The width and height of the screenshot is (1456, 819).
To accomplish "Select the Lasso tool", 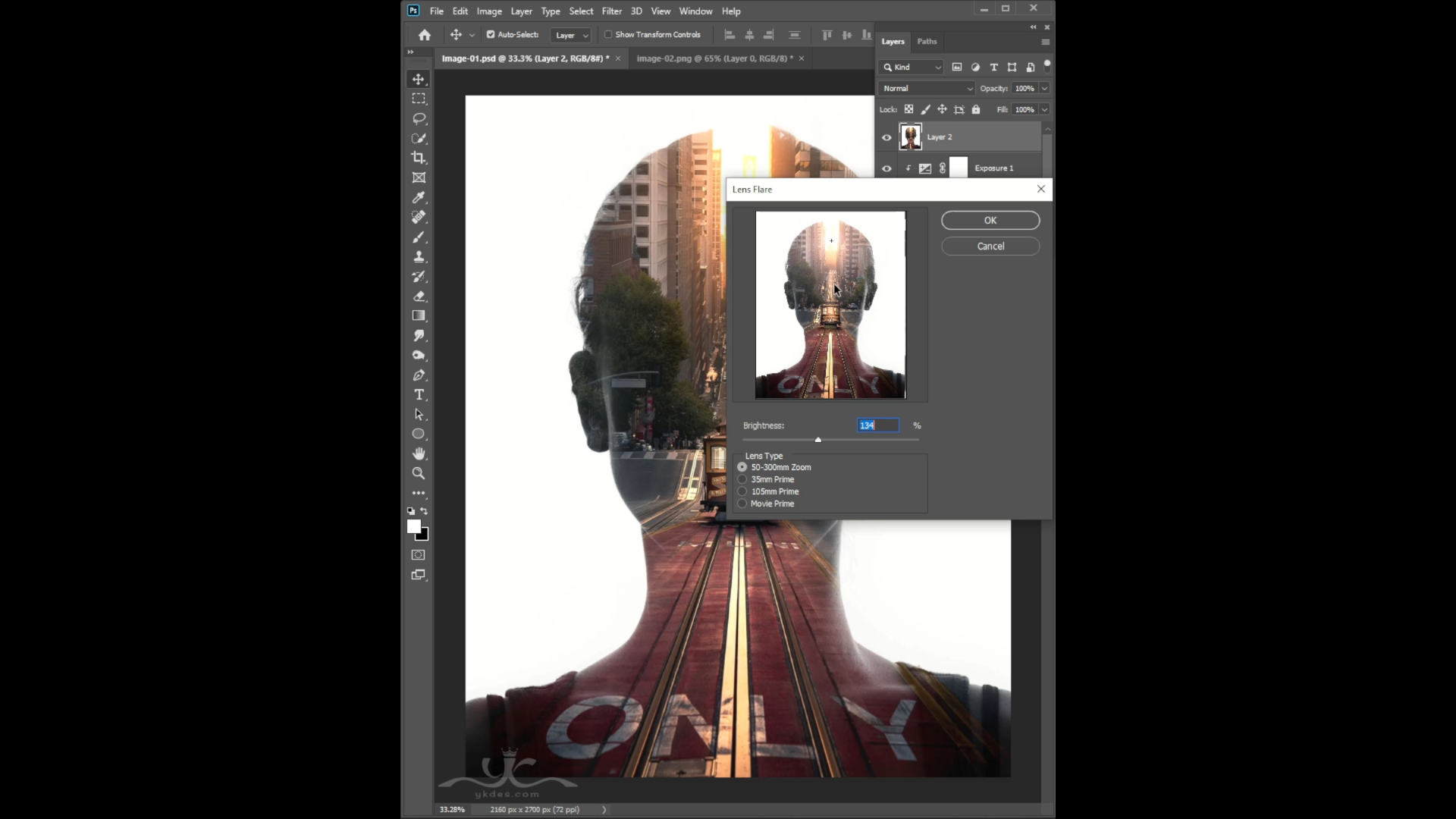I will pos(419,118).
